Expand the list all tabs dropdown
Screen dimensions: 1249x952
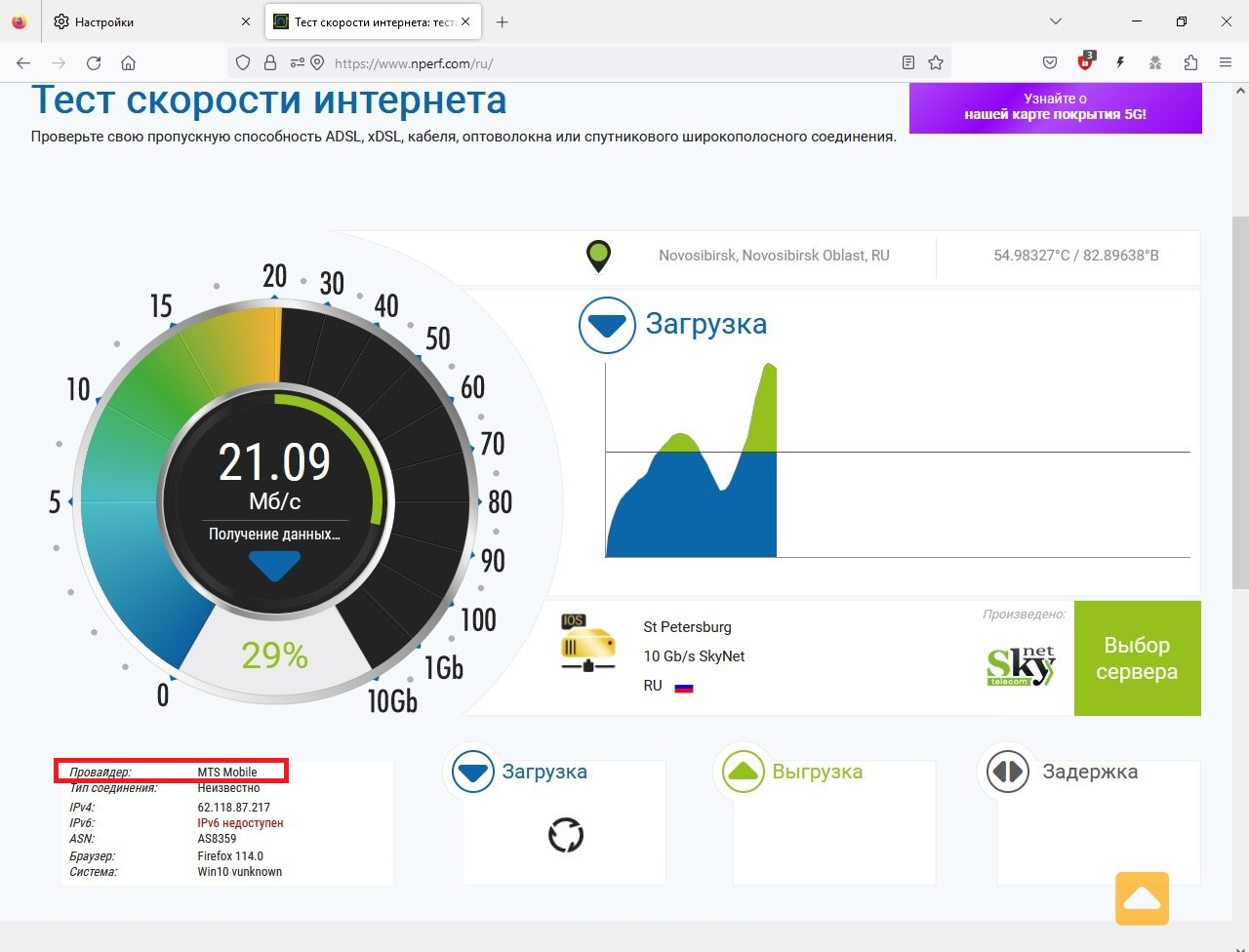[x=1055, y=21]
